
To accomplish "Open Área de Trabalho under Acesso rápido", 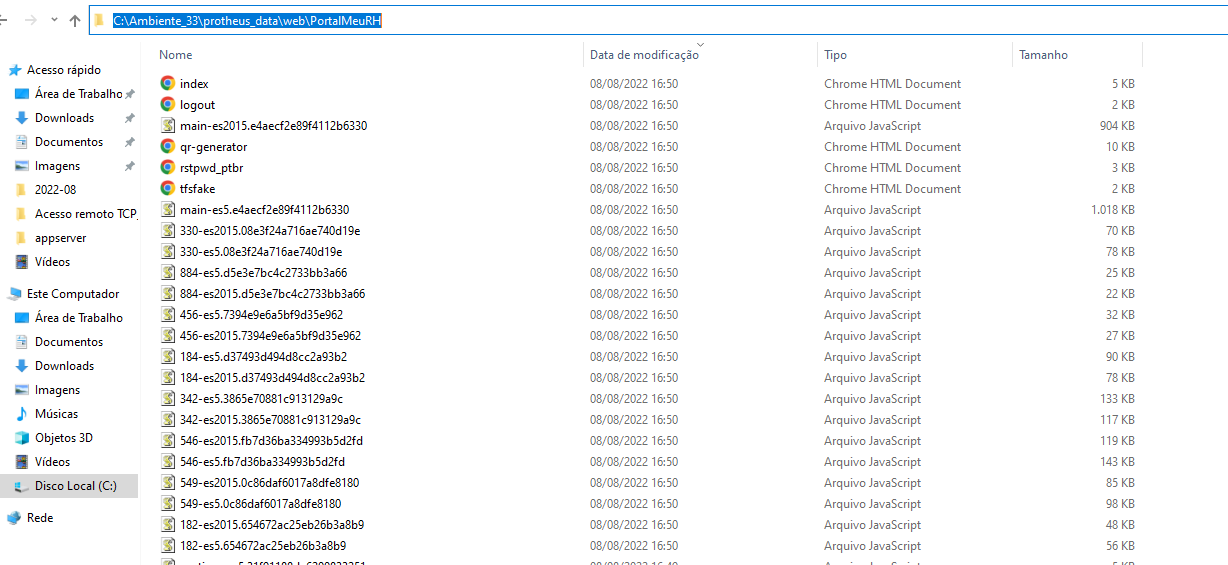I will pos(78,94).
